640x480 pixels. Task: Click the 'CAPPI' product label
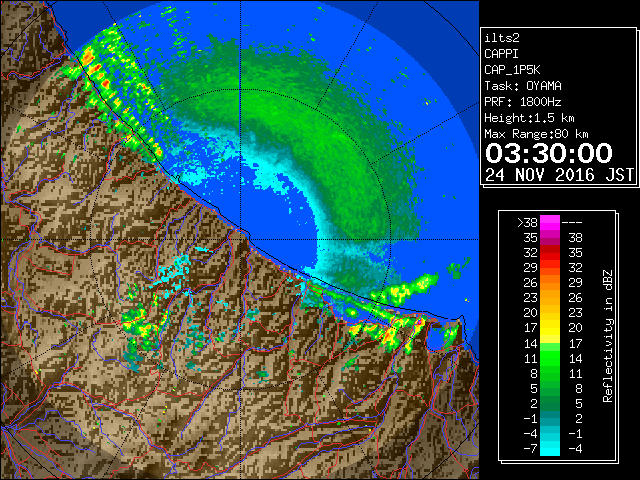pos(502,54)
